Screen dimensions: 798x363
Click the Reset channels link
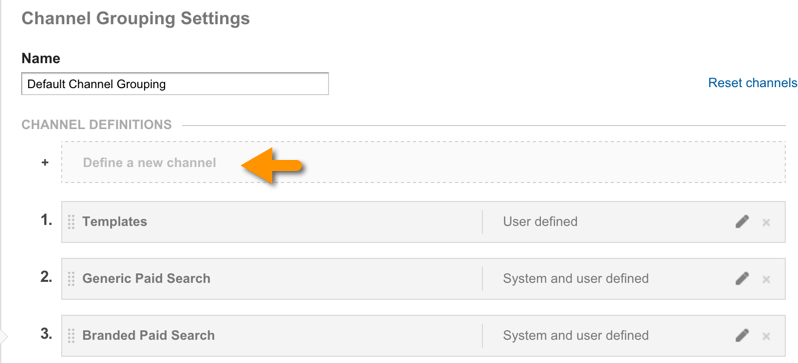pos(753,83)
